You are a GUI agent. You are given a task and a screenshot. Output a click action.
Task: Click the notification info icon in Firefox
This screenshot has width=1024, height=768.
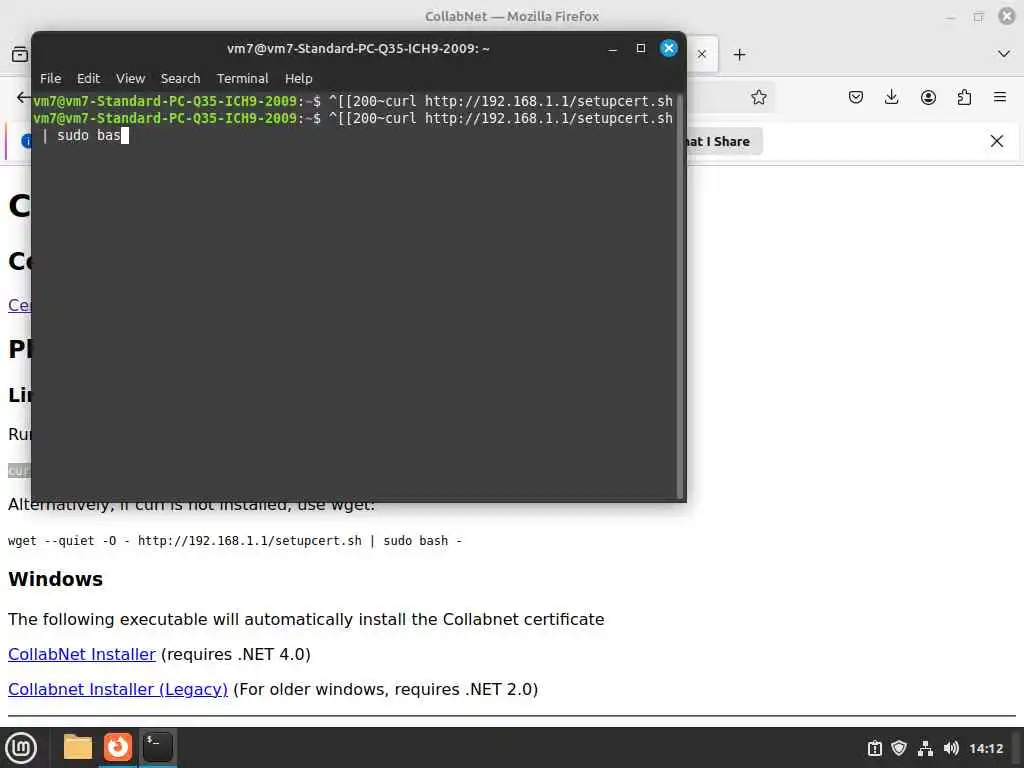click(x=27, y=141)
